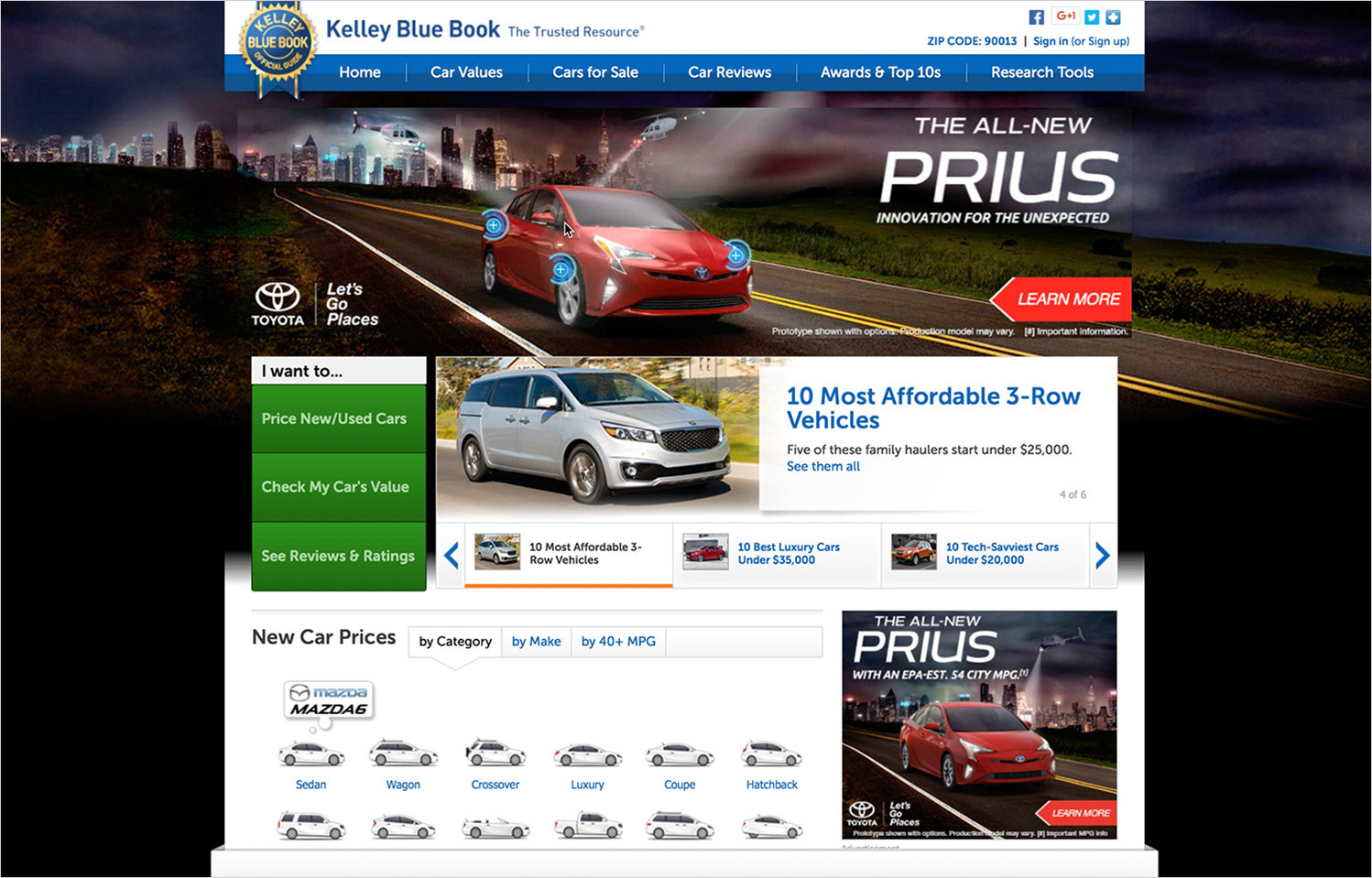Image resolution: width=1372 pixels, height=878 pixels.
Task: Click Important information footnote on Prius banner
Action: tap(1076, 331)
